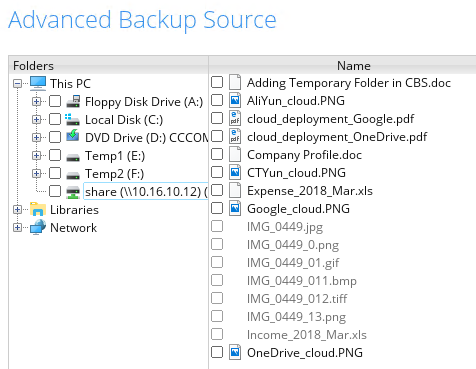476x369 pixels.
Task: Click the This PC computer icon
Action: tap(38, 83)
